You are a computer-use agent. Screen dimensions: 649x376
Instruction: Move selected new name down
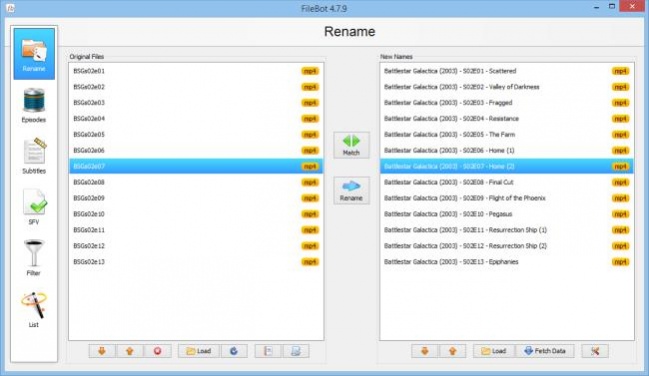[x=425, y=351]
